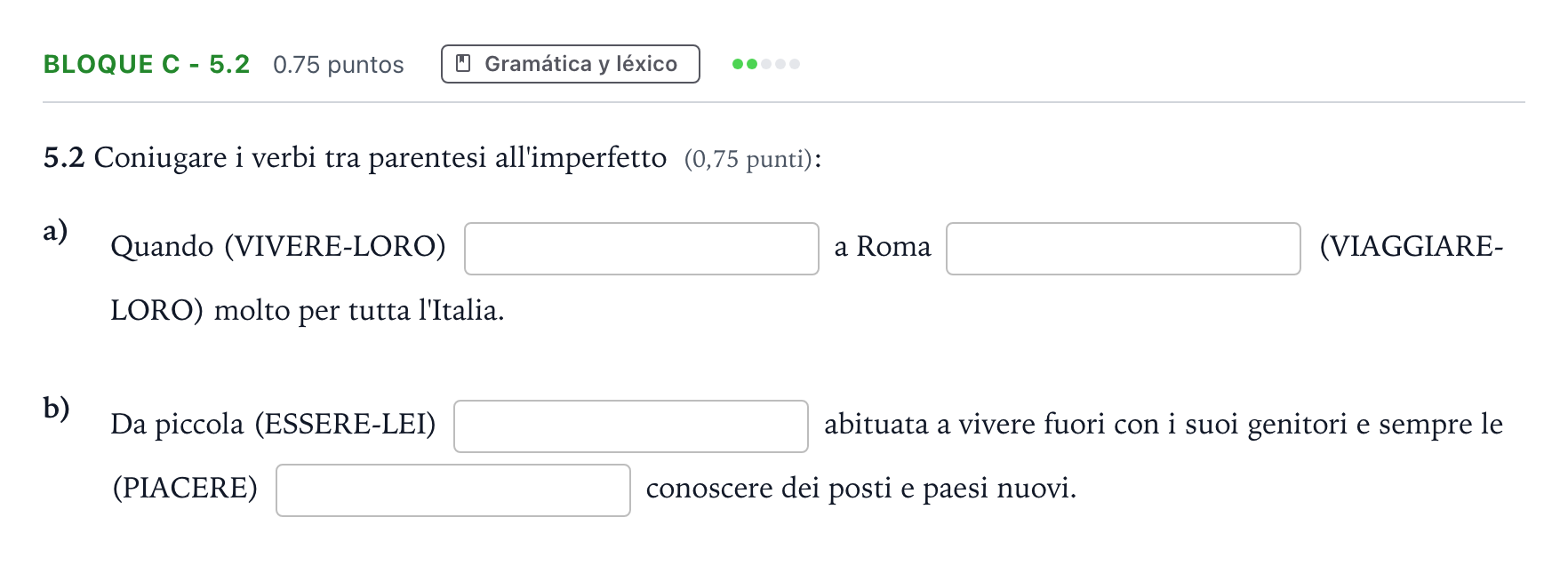Click the second green difficulty dot
Viewport: 1568px width, 581px height.
tap(752, 64)
